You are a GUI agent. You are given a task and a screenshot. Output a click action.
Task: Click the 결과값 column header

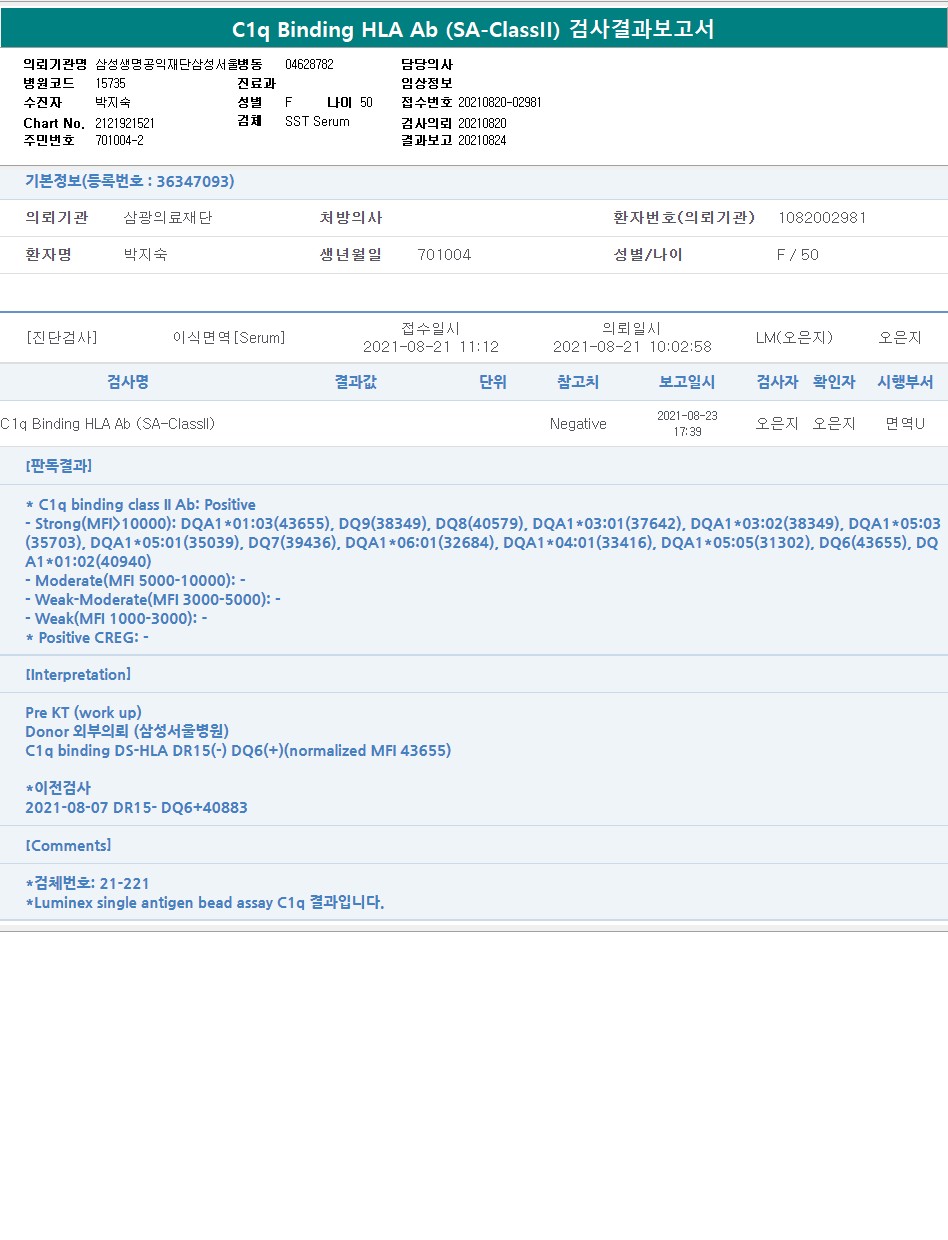point(356,382)
